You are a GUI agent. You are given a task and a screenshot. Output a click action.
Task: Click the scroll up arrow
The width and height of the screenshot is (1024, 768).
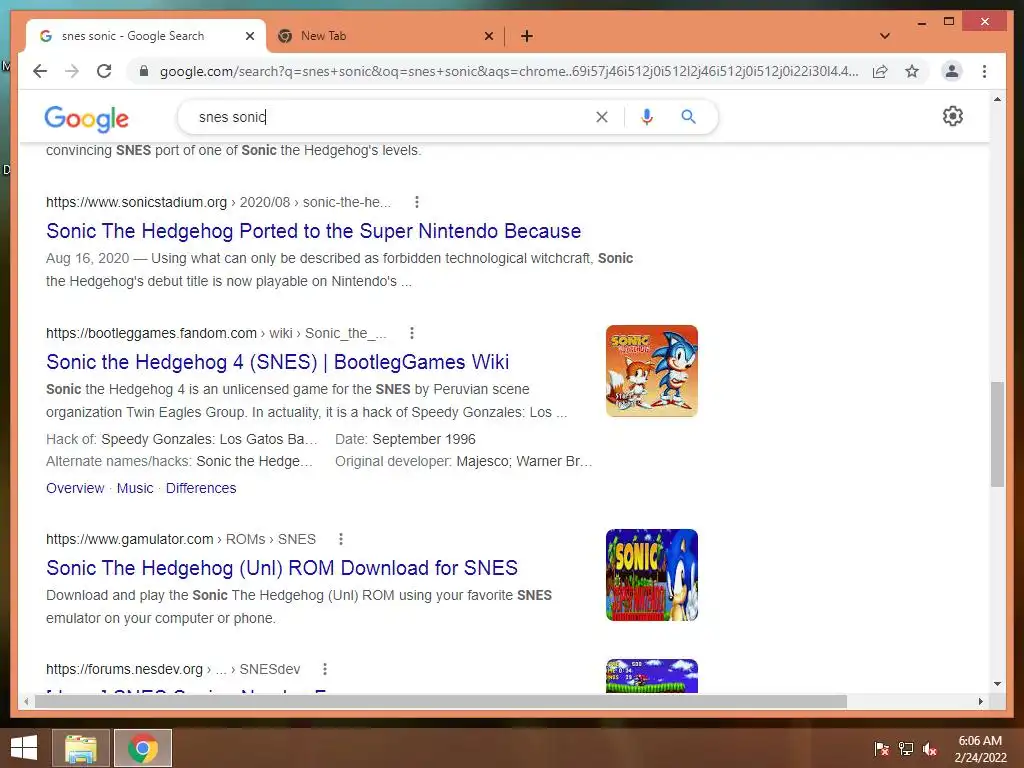(997, 99)
